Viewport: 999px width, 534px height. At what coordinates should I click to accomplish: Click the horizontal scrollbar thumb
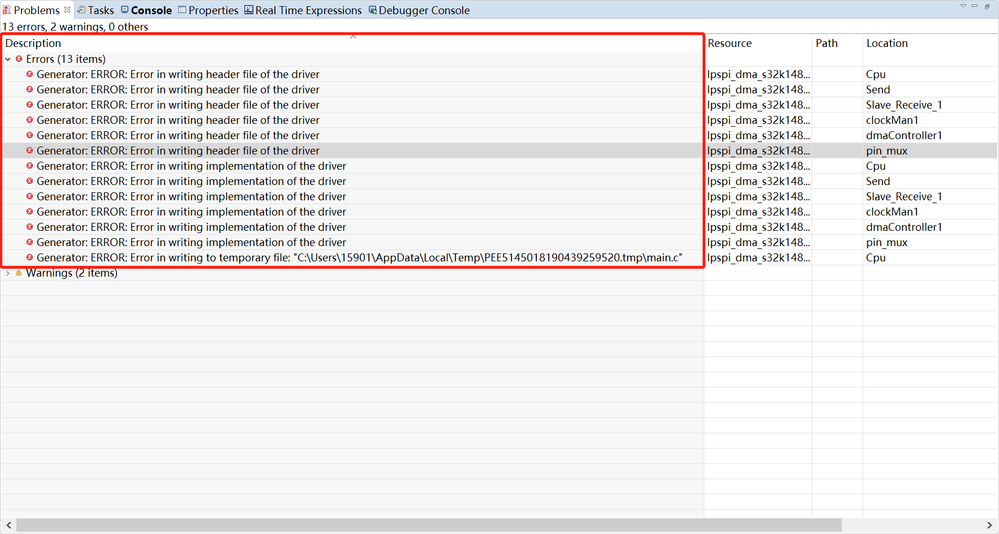(428, 525)
